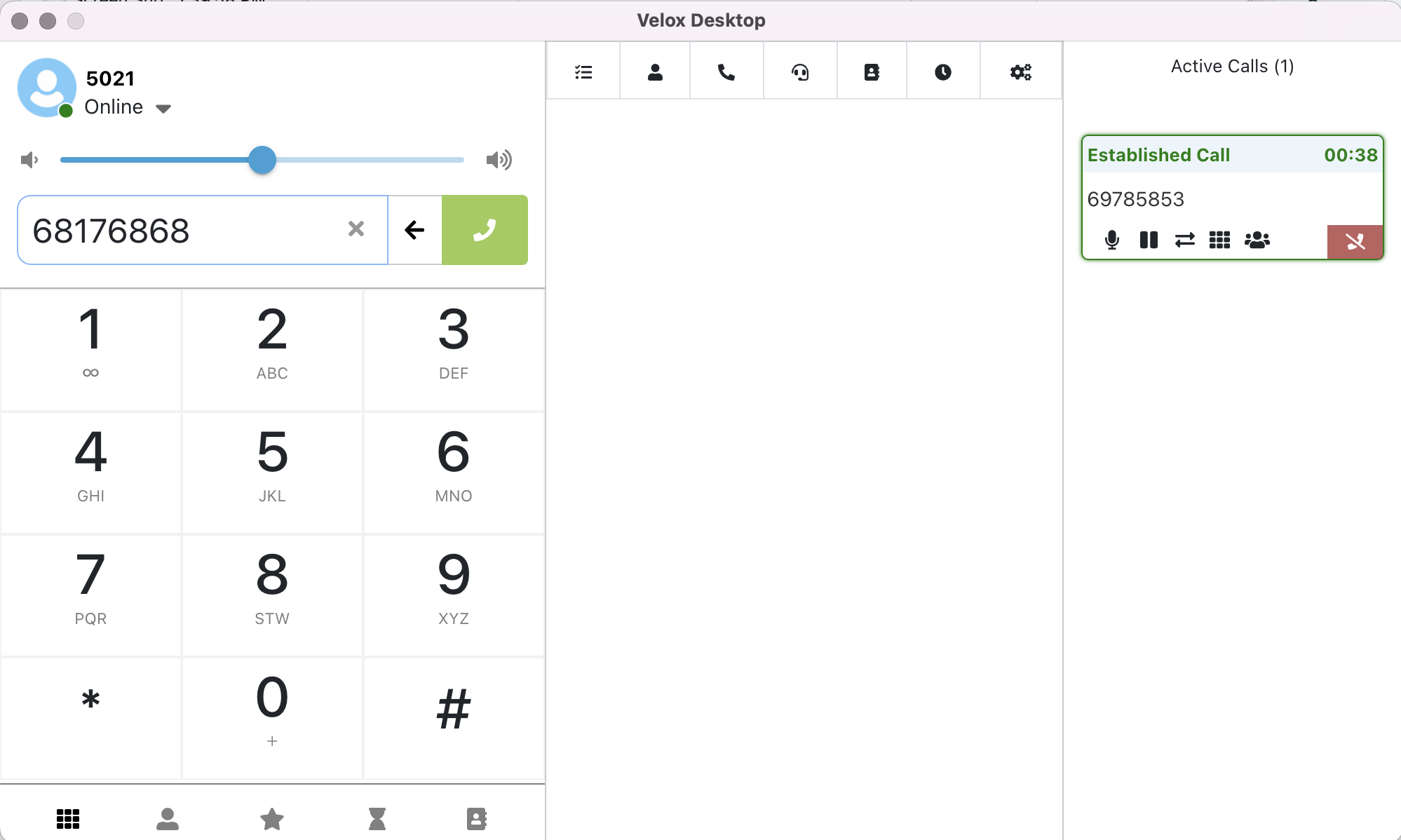Transfer the active call
The height and width of the screenshot is (840, 1401).
[1184, 240]
